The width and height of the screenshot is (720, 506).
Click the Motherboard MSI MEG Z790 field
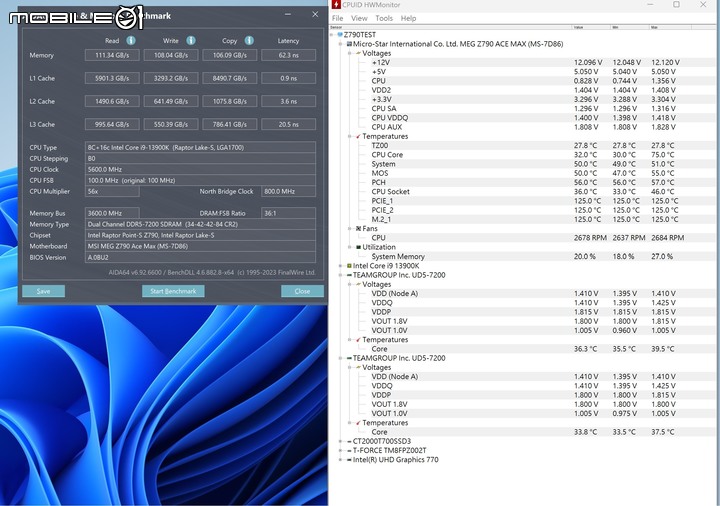tap(200, 246)
